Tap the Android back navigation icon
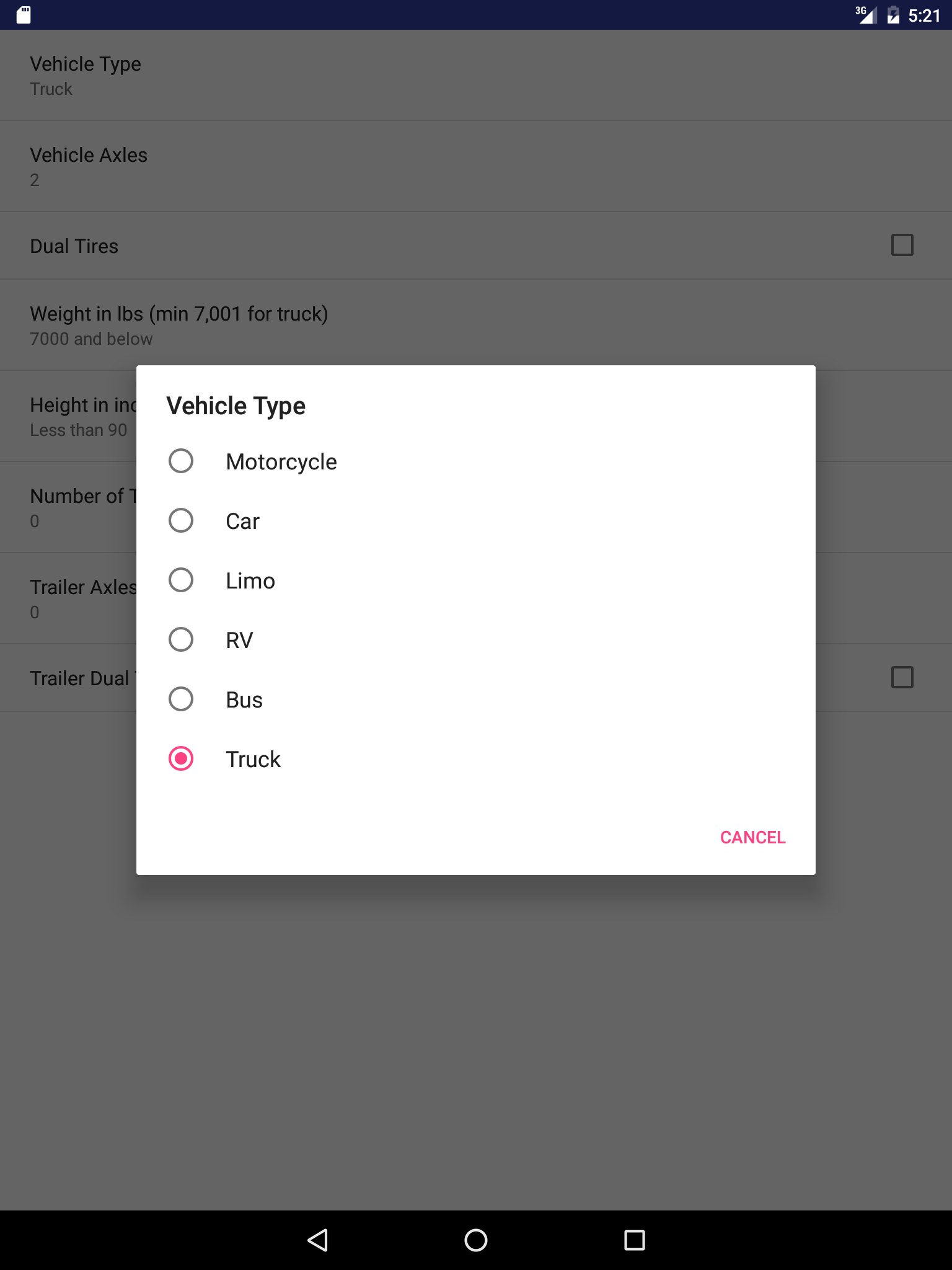952x1270 pixels. [317, 1240]
